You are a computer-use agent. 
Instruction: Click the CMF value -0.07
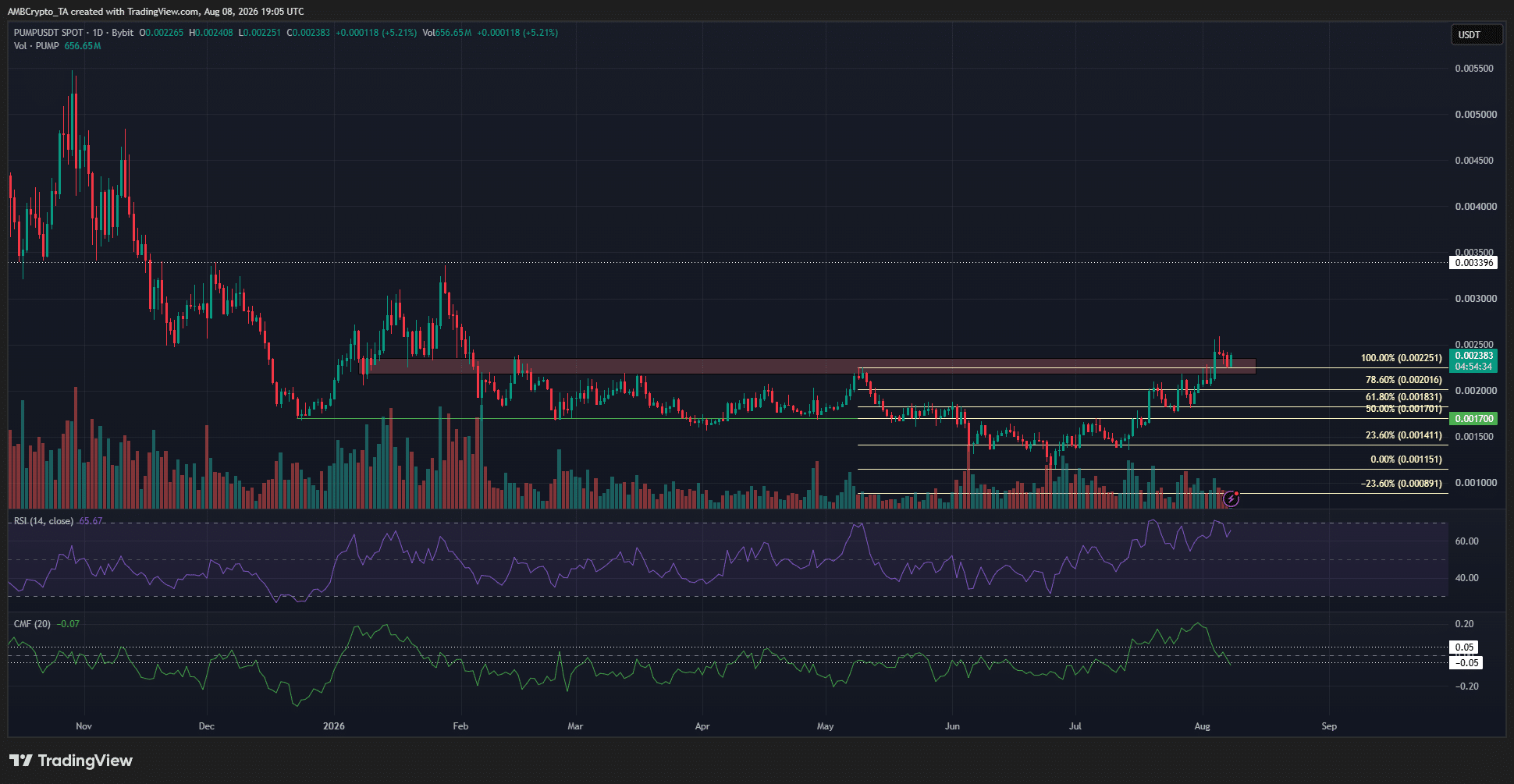tap(69, 624)
